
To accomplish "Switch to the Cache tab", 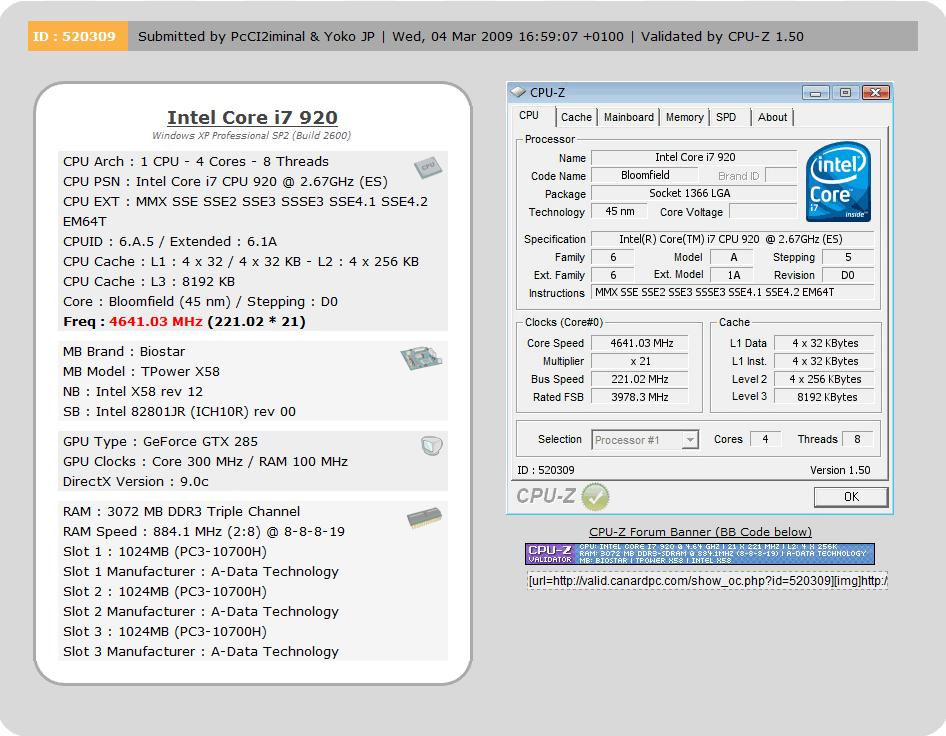I will pos(576,117).
